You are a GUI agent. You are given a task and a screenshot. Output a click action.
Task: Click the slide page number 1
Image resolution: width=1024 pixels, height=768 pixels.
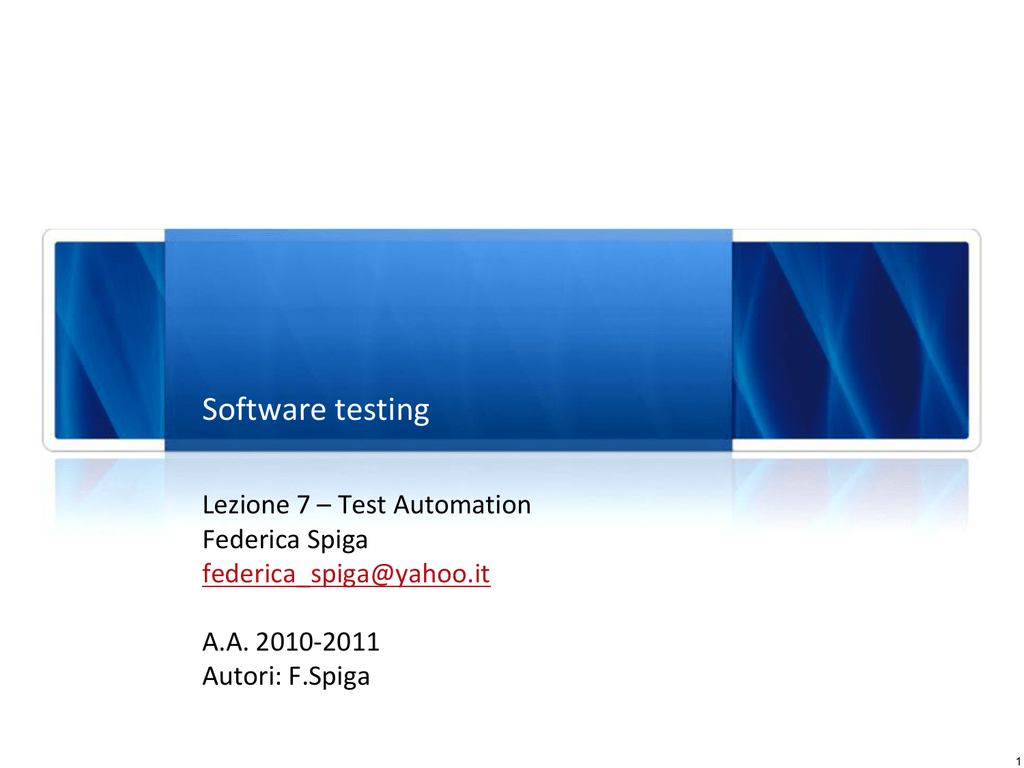(1018, 761)
